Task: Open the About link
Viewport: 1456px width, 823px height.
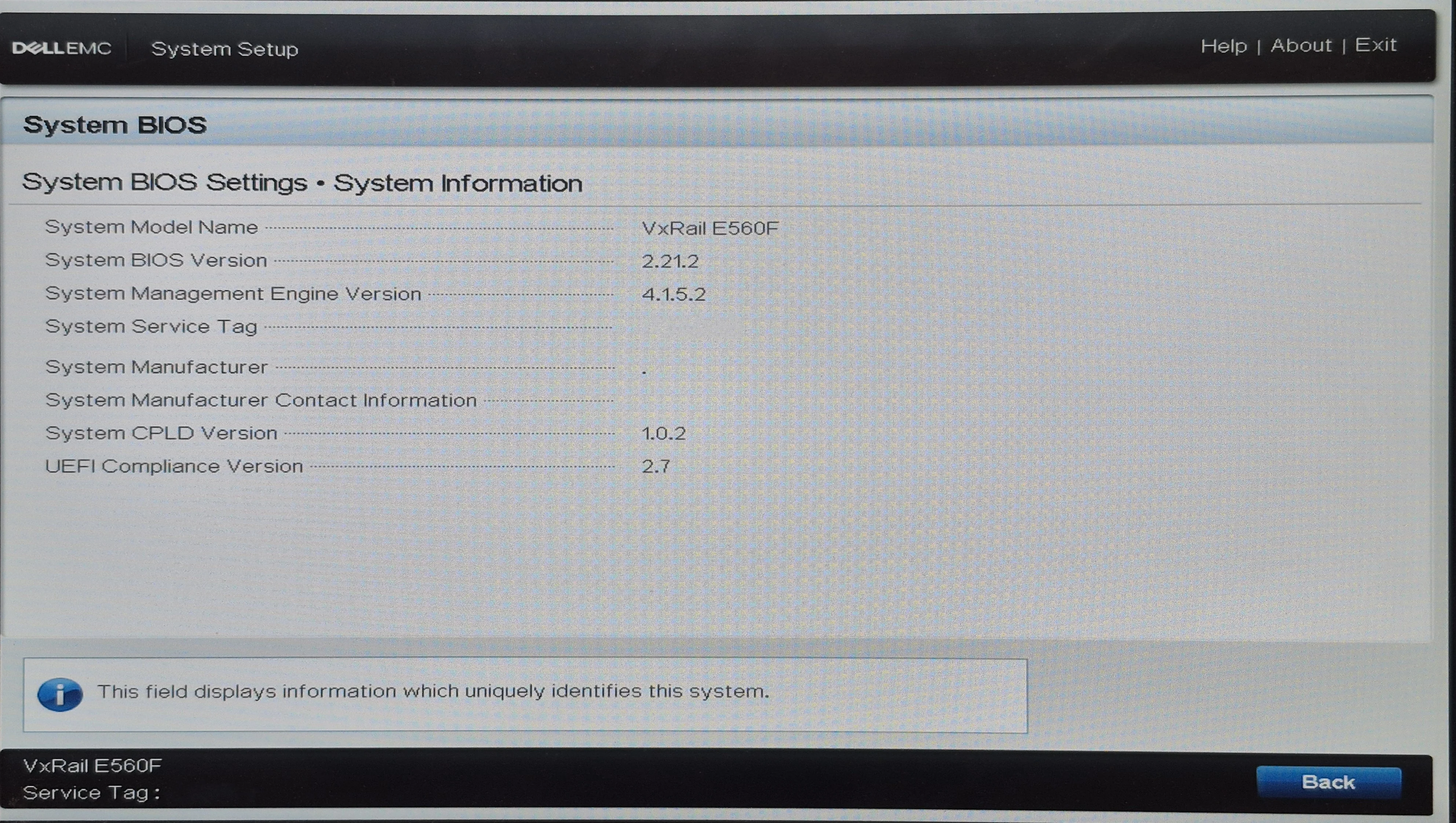Action: tap(1301, 45)
